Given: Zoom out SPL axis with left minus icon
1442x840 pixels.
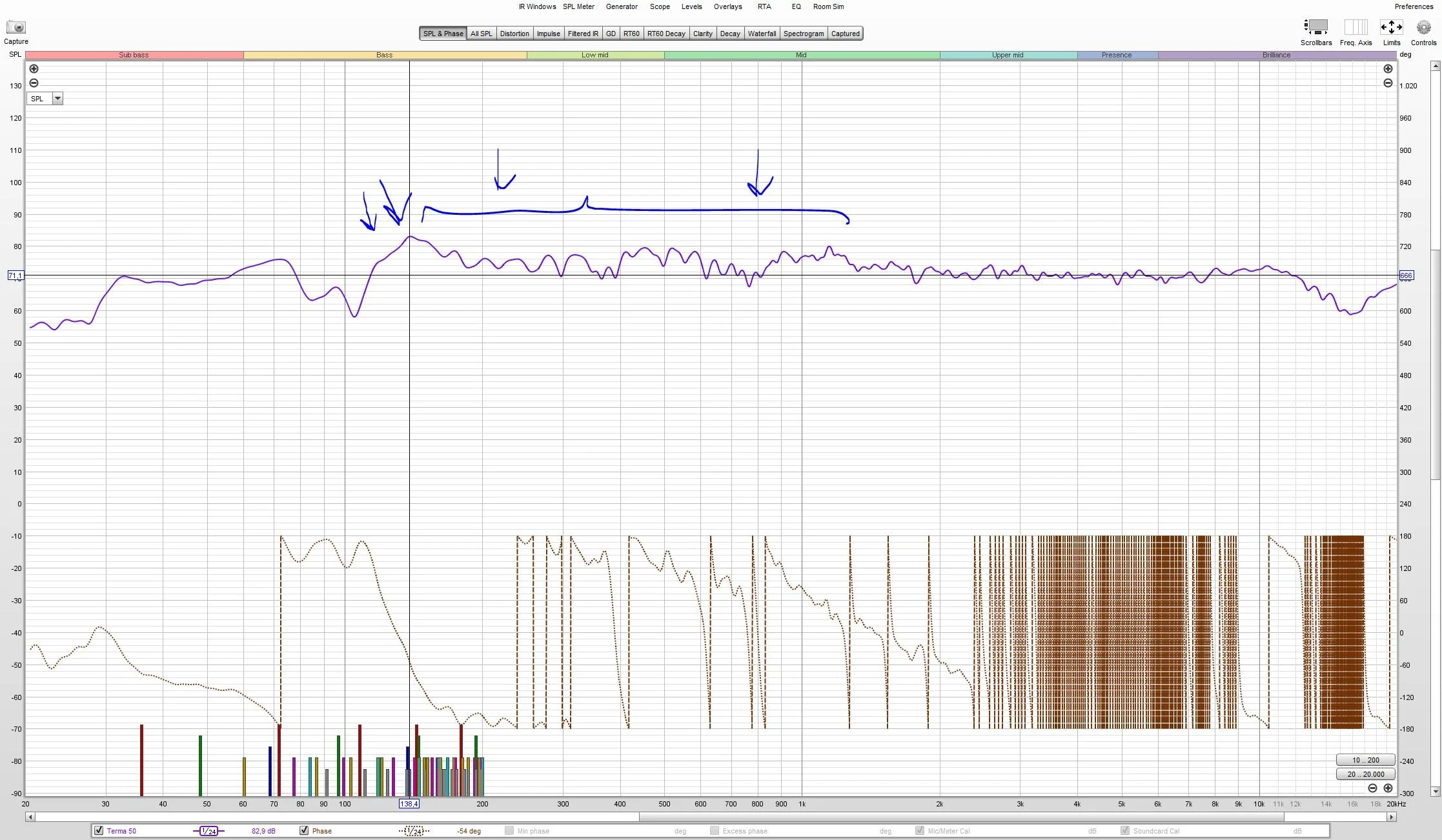Looking at the screenshot, I should coord(34,83).
